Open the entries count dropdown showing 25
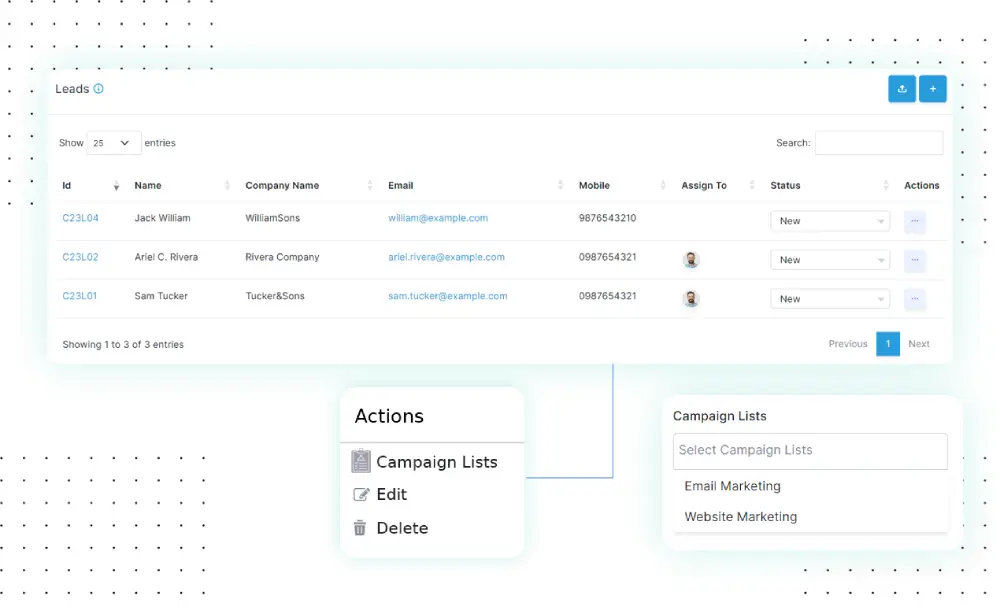Screen dimensions: 1000x614 [x=113, y=143]
